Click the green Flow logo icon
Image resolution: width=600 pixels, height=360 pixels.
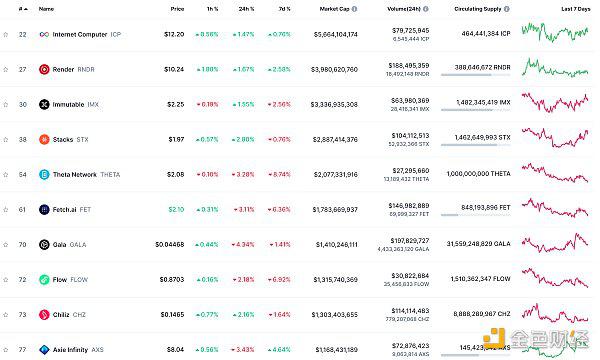point(44,280)
